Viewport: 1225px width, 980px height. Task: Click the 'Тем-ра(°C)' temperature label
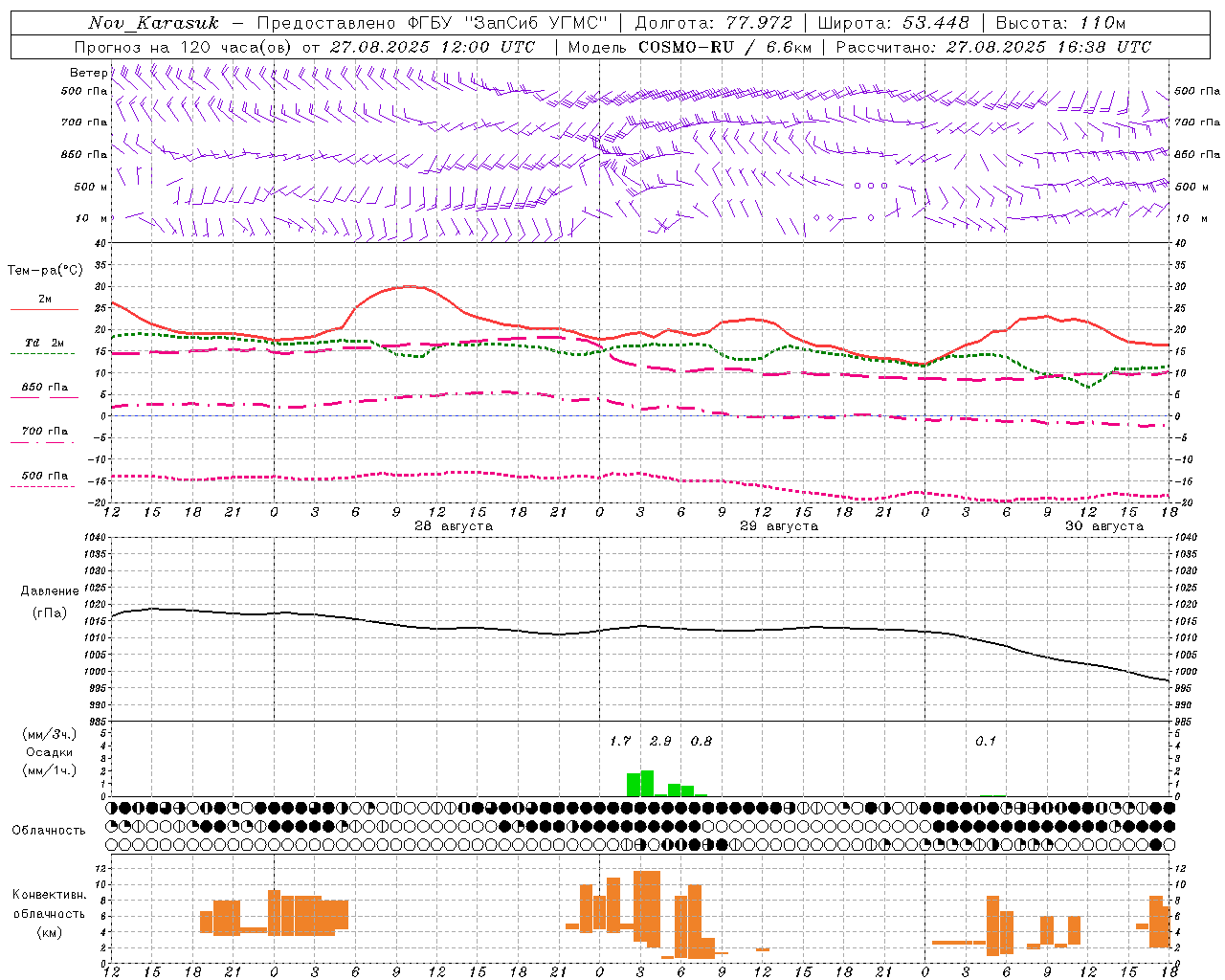click(45, 271)
